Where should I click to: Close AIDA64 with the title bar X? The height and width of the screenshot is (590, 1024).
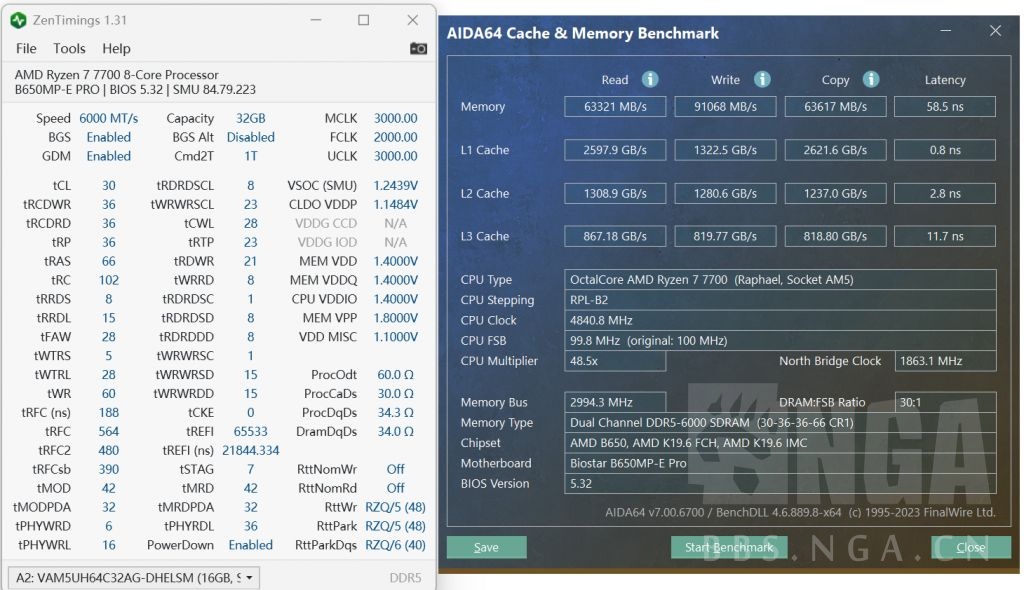pos(995,31)
